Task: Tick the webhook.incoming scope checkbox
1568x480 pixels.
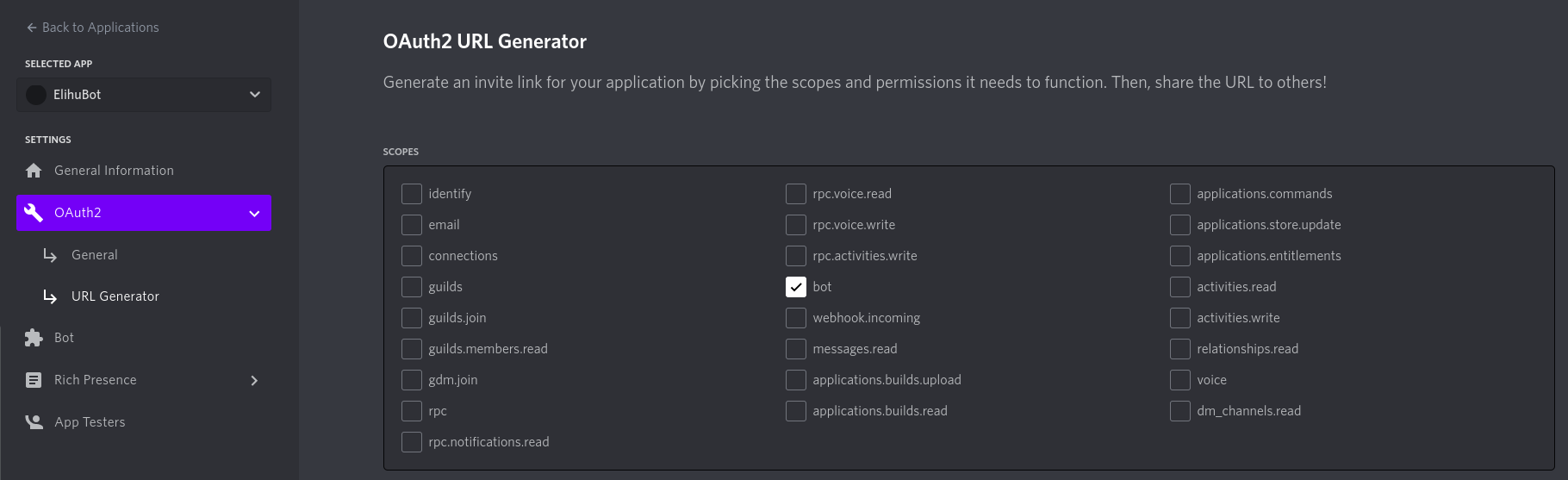Action: pos(796,318)
